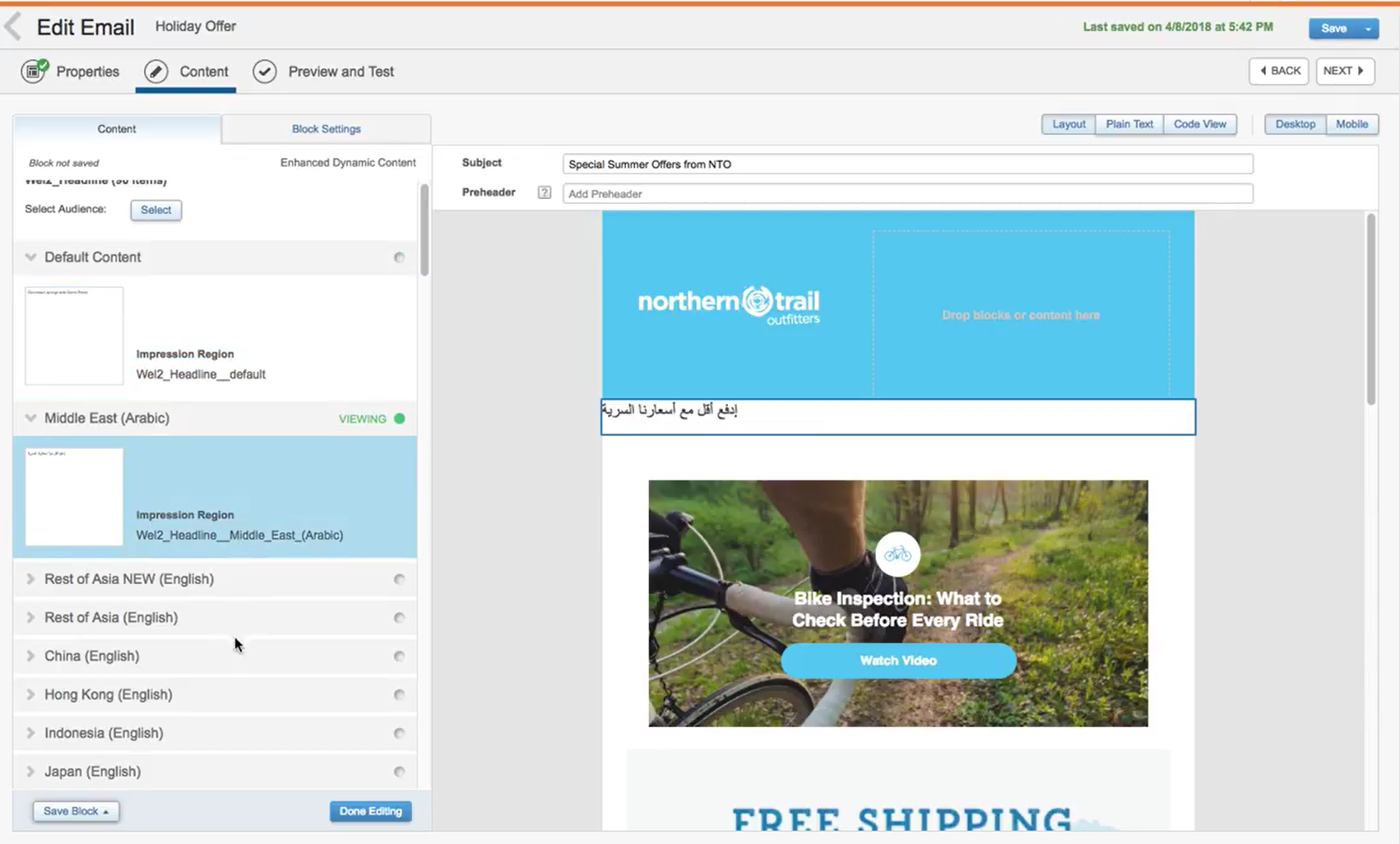Click the Subject input field
This screenshot has height=844, width=1400.
907,164
